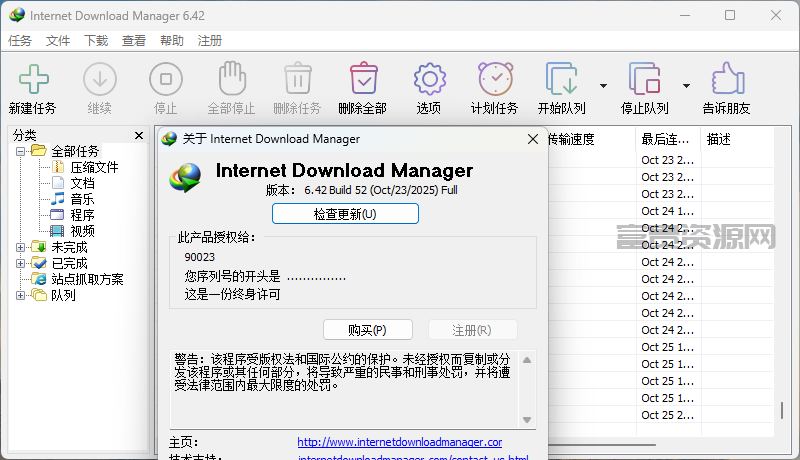Expand the 已完成 tree node
800x460 pixels.
20,263
